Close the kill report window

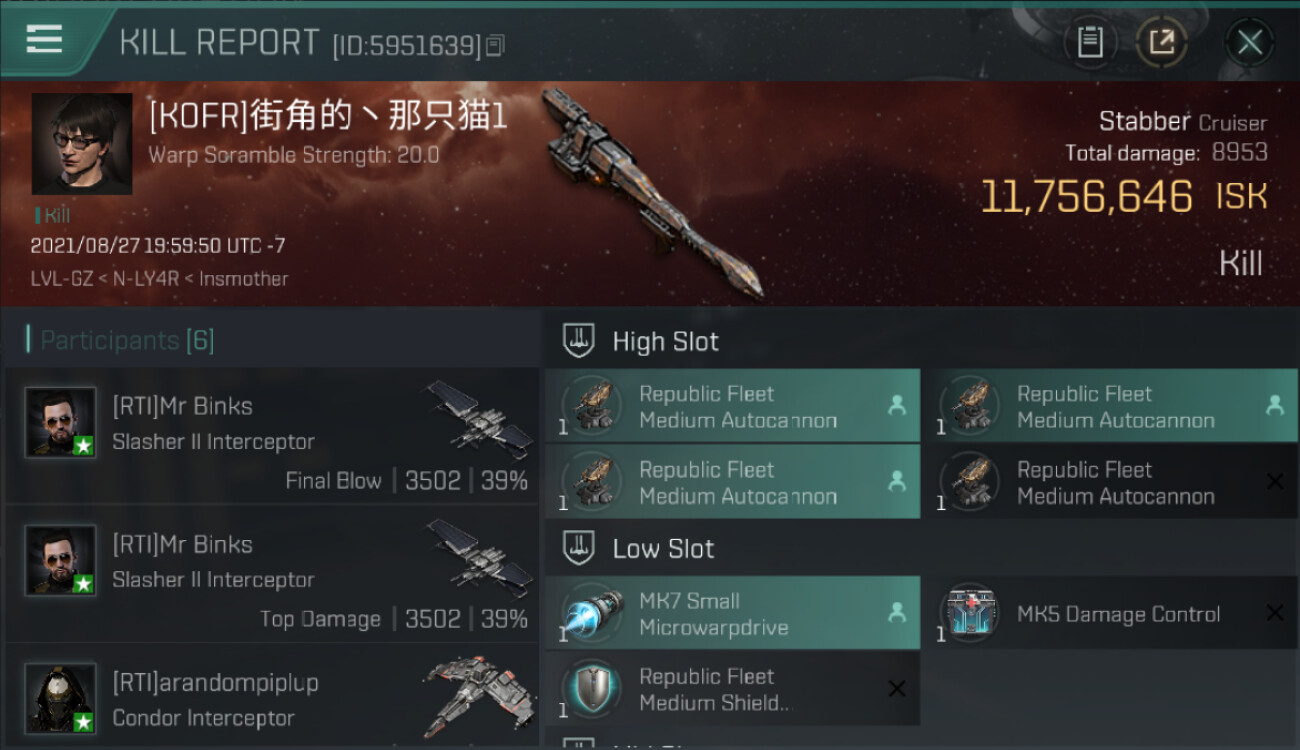pos(1249,42)
